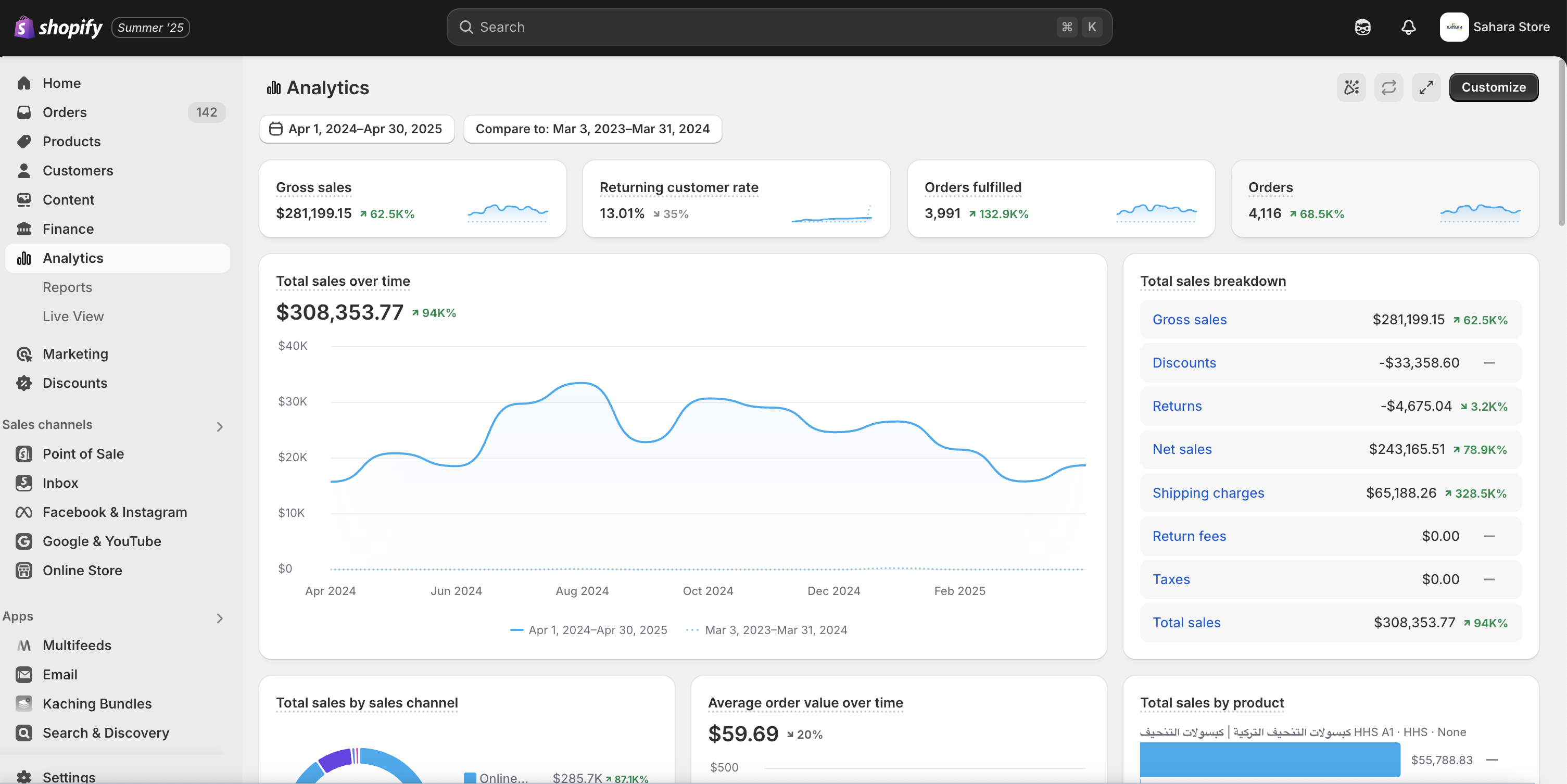Open the Sahara Store account menu

coord(1494,28)
